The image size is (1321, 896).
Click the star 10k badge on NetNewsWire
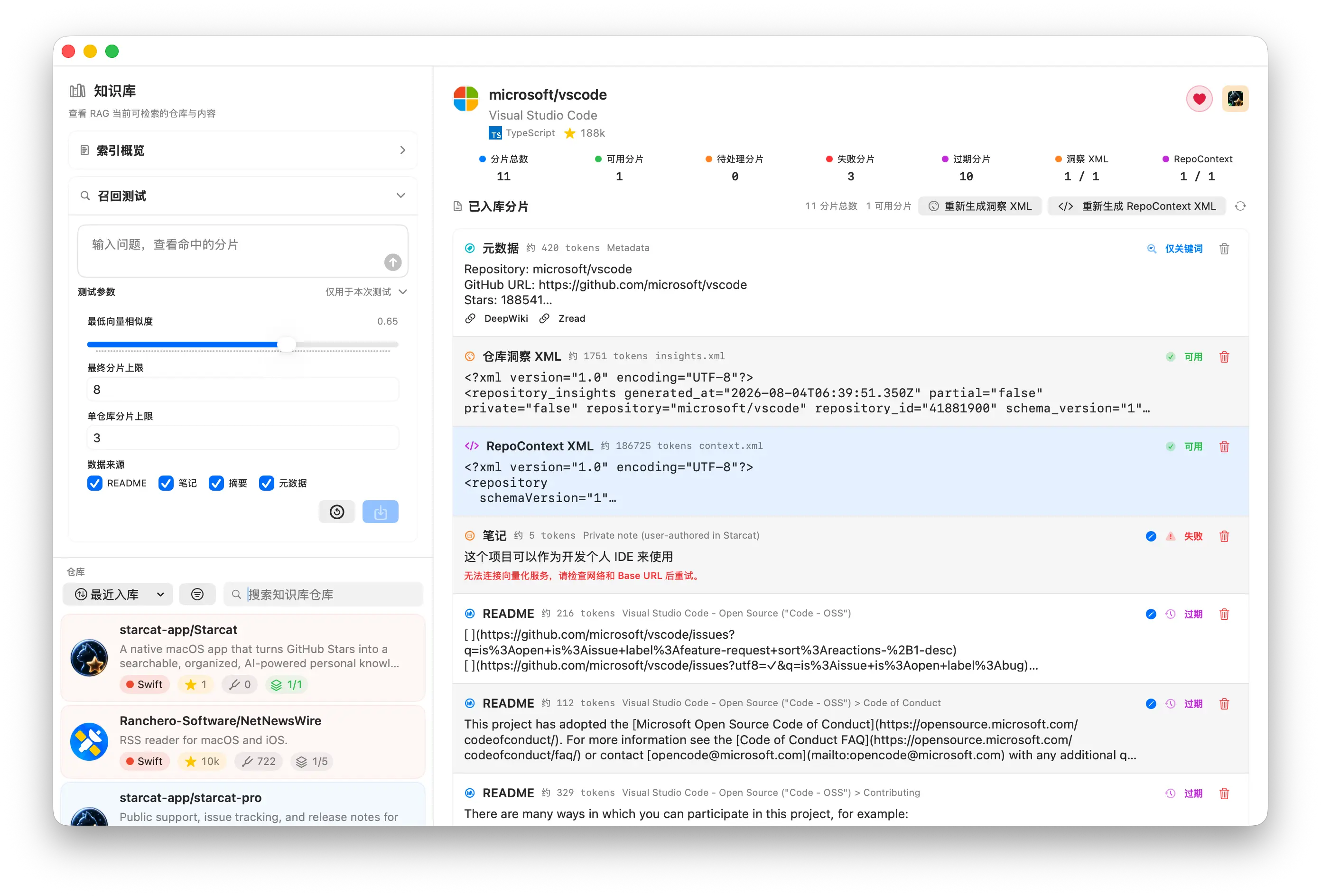coord(202,762)
